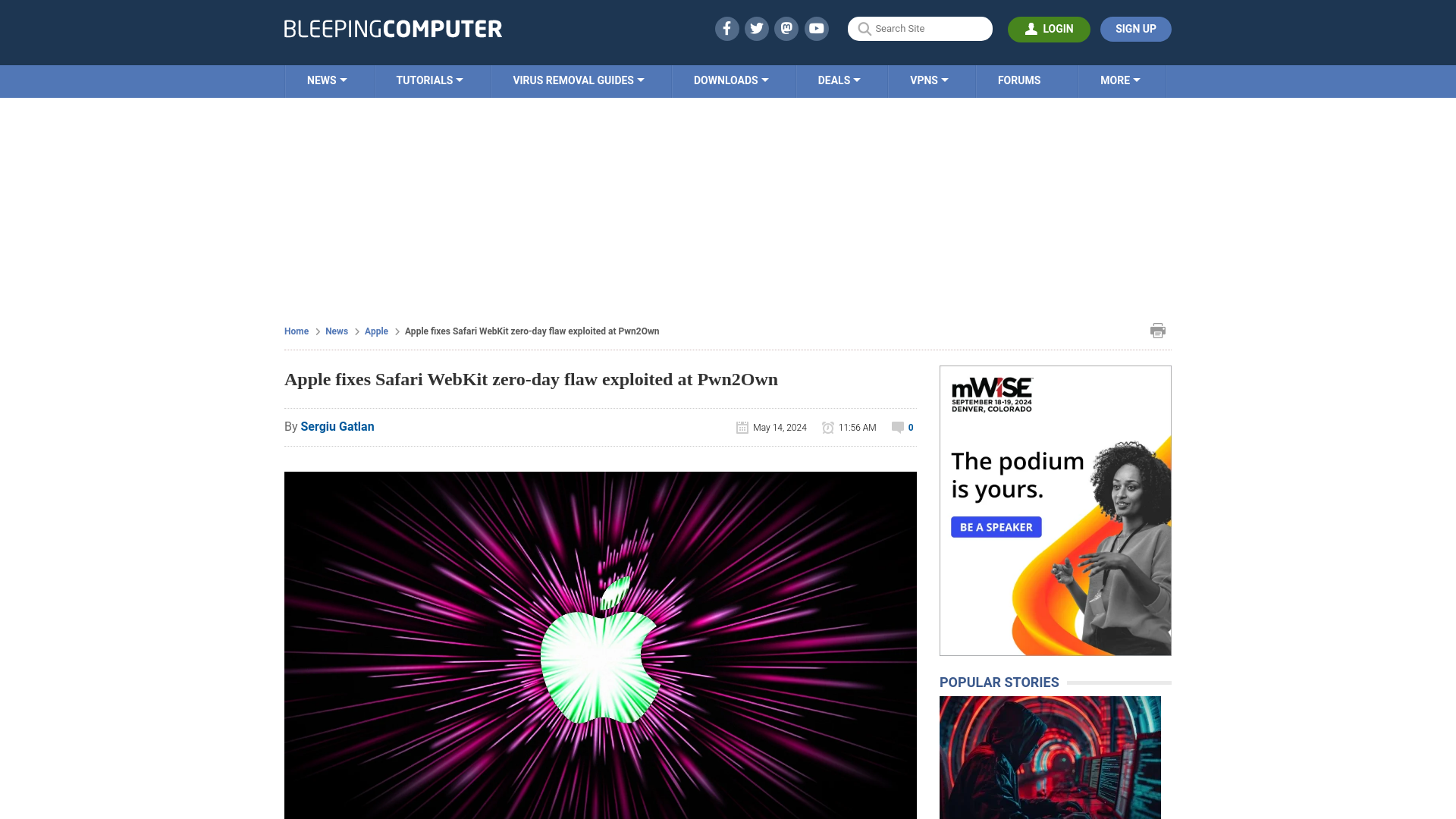Open the Twitter social icon link
Viewport: 1456px width, 819px height.
[x=757, y=28]
